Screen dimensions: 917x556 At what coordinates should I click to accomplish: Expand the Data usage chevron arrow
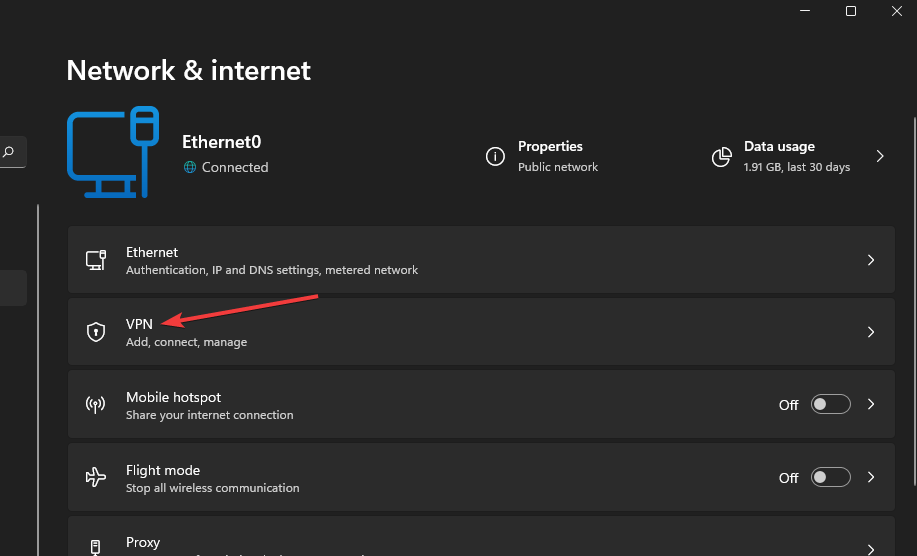(x=880, y=156)
